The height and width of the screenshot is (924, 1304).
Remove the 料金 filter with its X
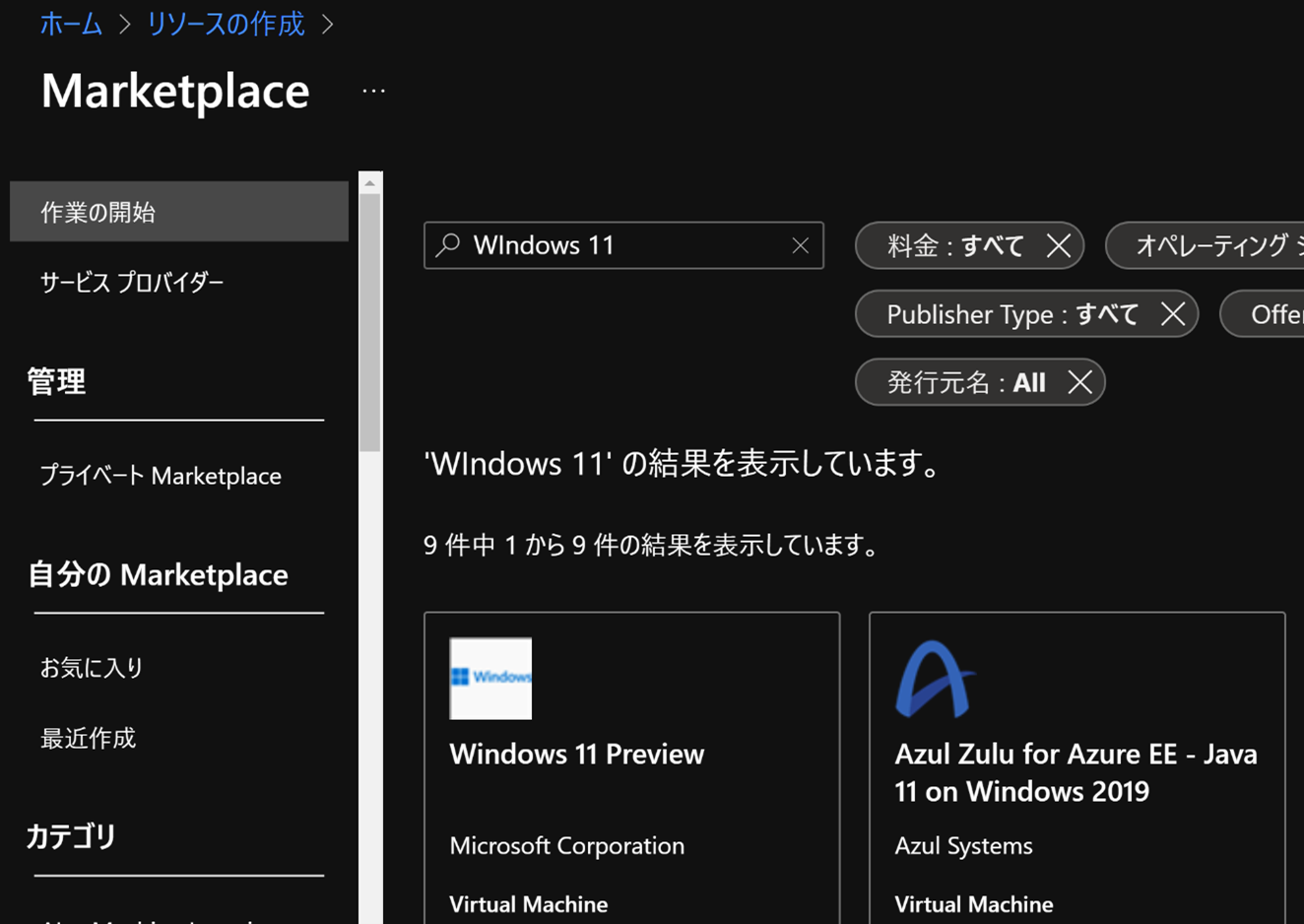pos(1059,245)
